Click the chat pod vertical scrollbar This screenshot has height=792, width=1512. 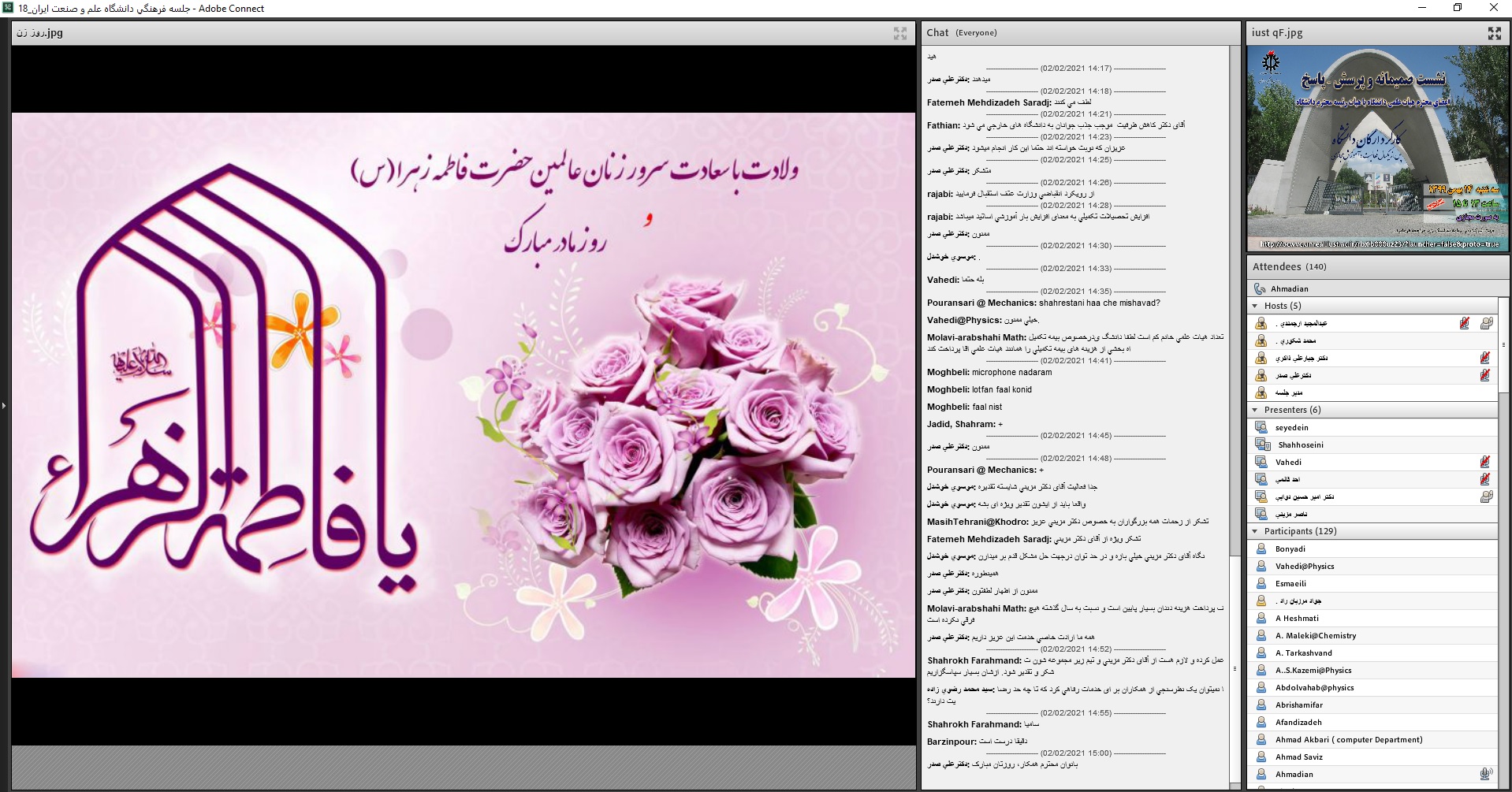(x=1235, y=315)
